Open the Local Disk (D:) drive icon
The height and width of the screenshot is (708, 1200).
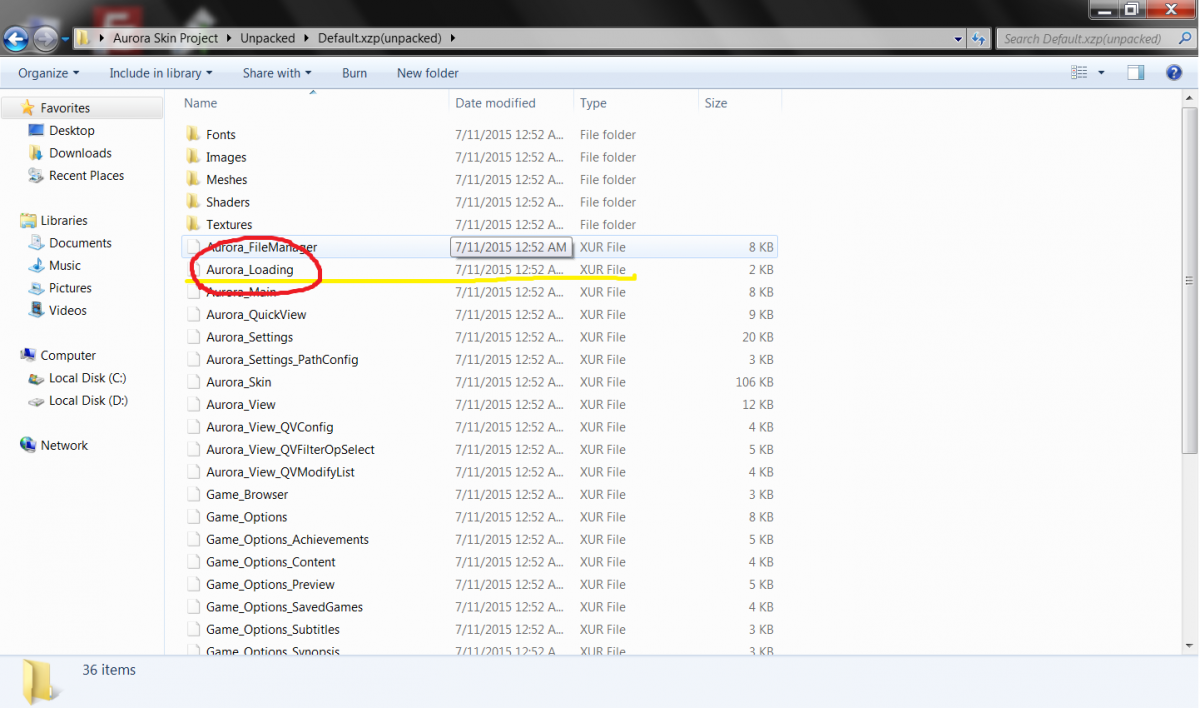37,401
